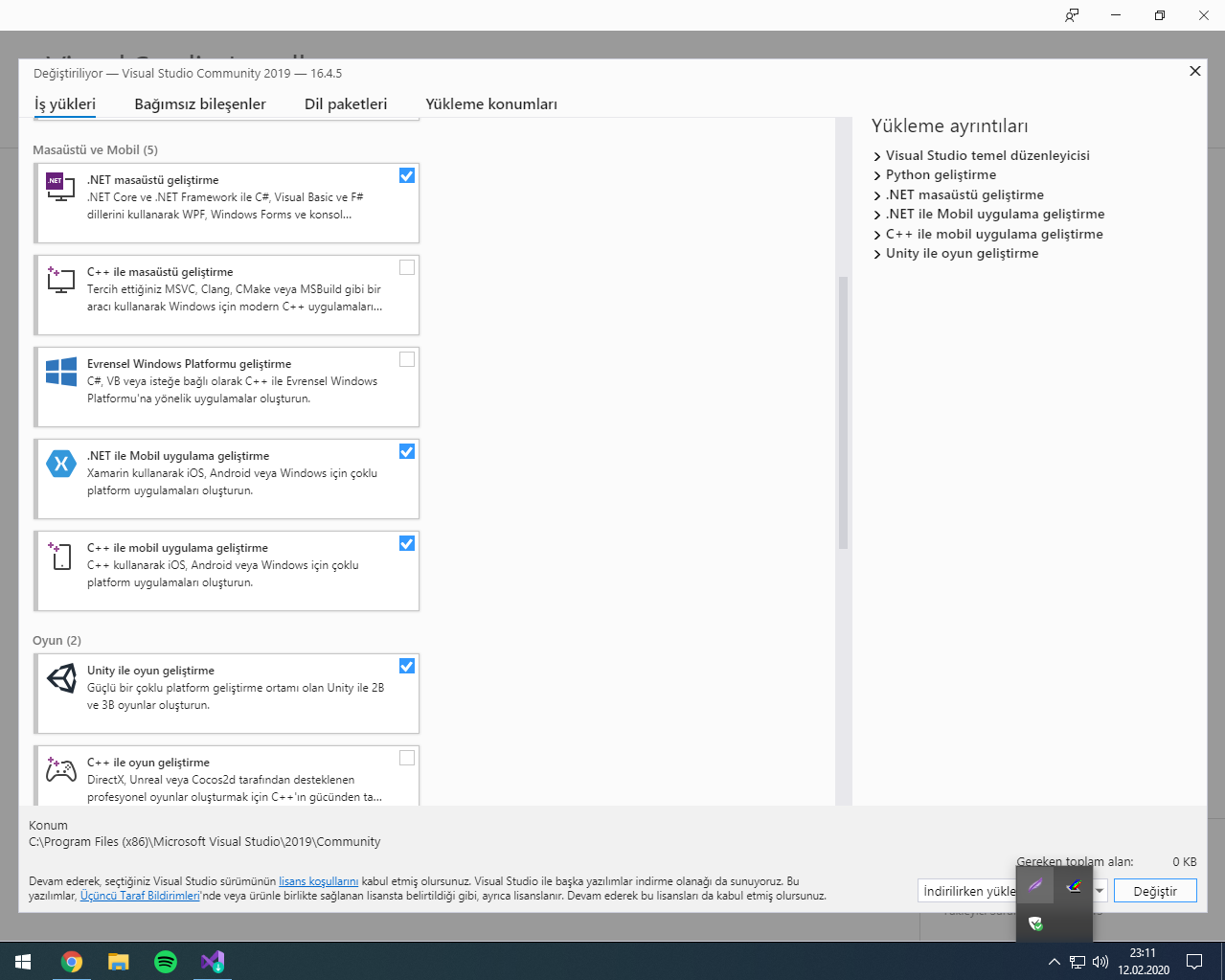Viewport: 1225px width, 980px height.
Task: Click the Değiştir button
Action: click(x=1155, y=891)
